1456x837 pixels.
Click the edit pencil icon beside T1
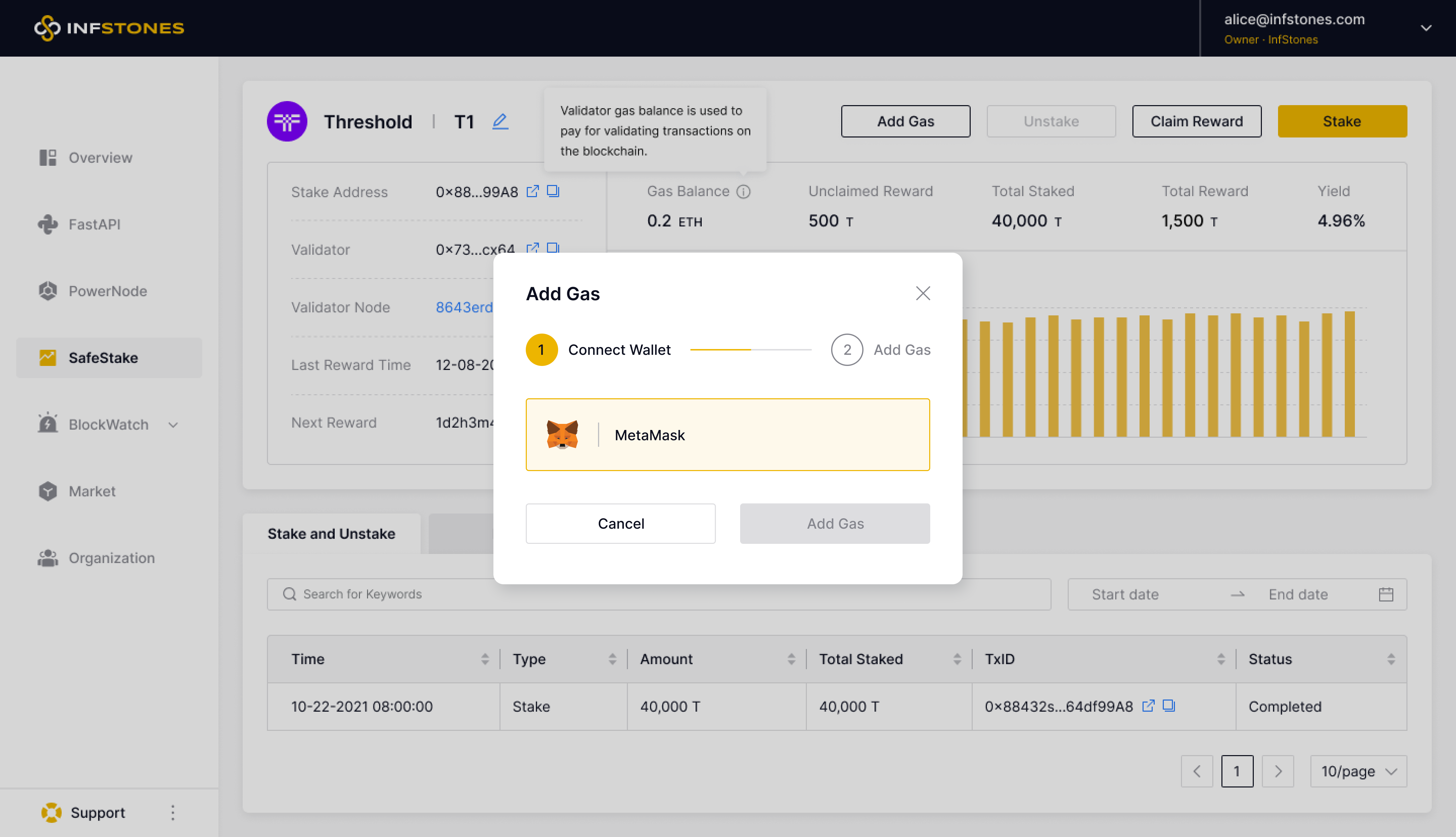(500, 121)
